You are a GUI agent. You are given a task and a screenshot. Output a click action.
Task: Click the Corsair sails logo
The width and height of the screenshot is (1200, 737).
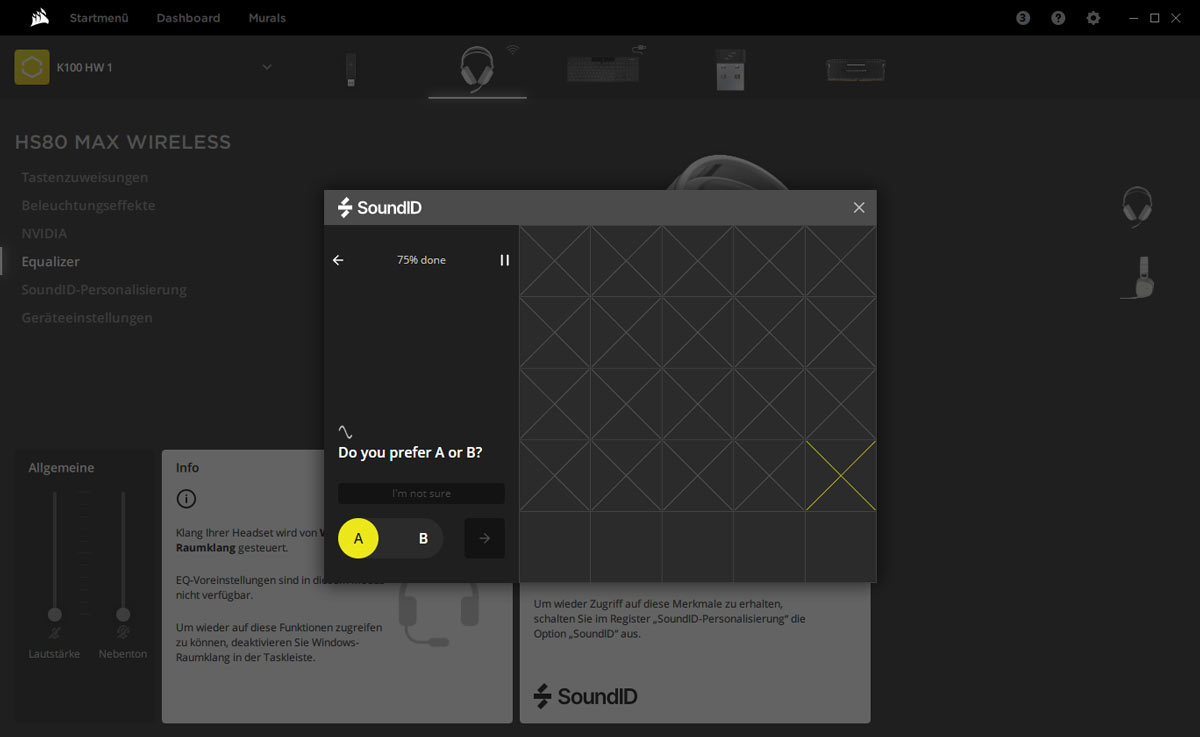[38, 18]
